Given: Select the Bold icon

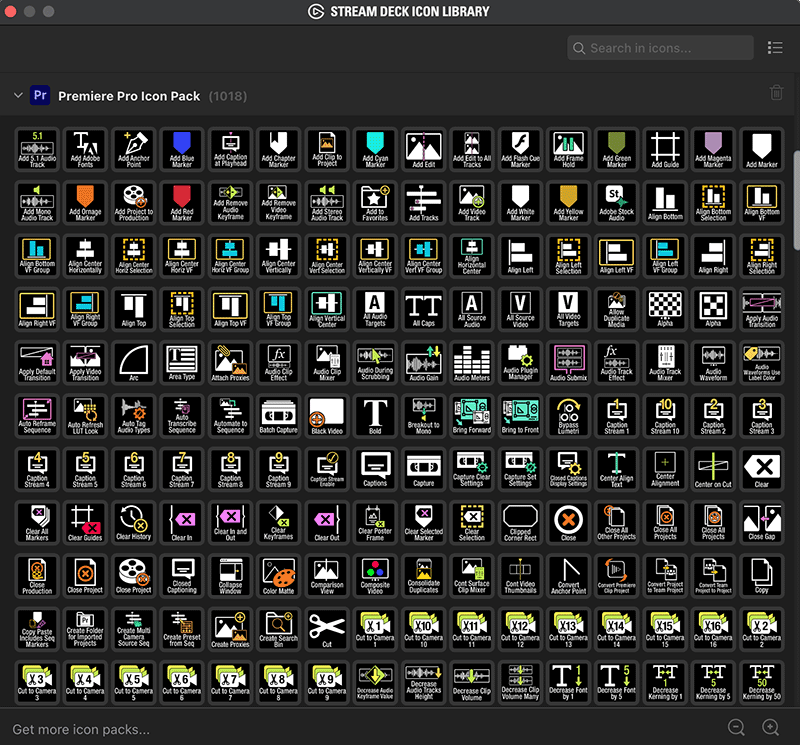Looking at the screenshot, I should click(375, 416).
